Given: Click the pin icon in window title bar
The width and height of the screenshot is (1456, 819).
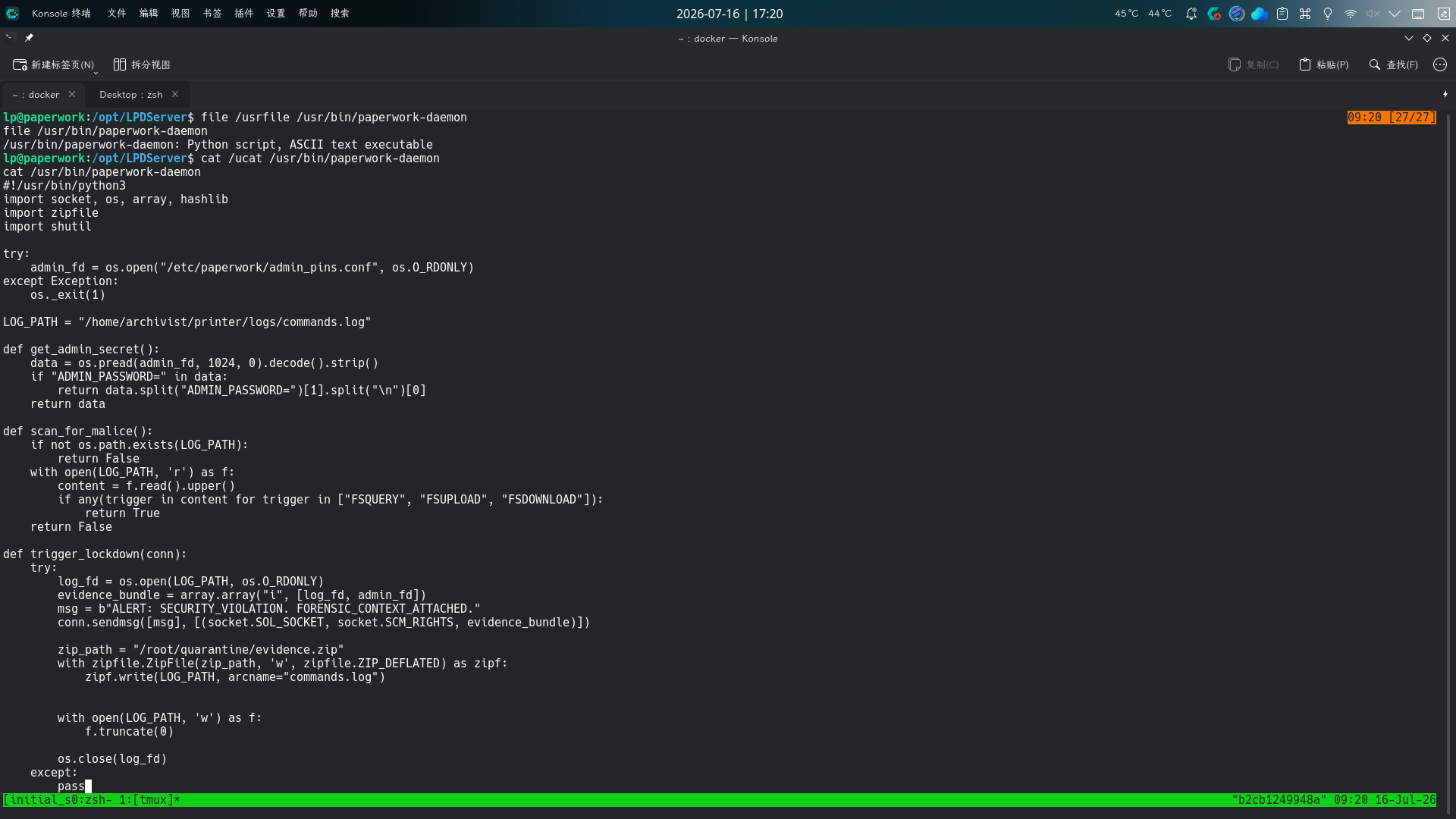Looking at the screenshot, I should coord(29,37).
